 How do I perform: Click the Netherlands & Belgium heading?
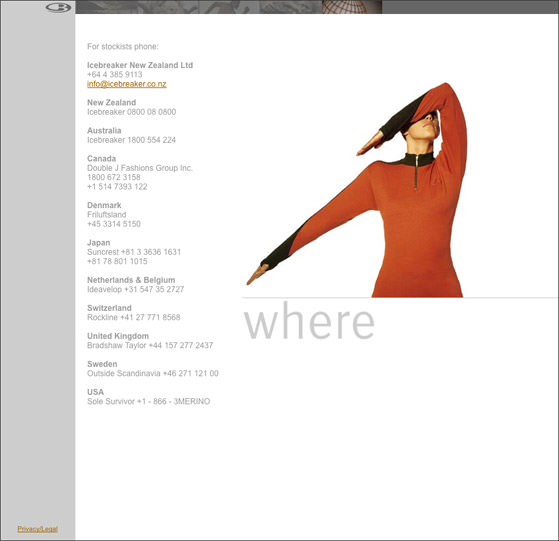click(x=131, y=280)
